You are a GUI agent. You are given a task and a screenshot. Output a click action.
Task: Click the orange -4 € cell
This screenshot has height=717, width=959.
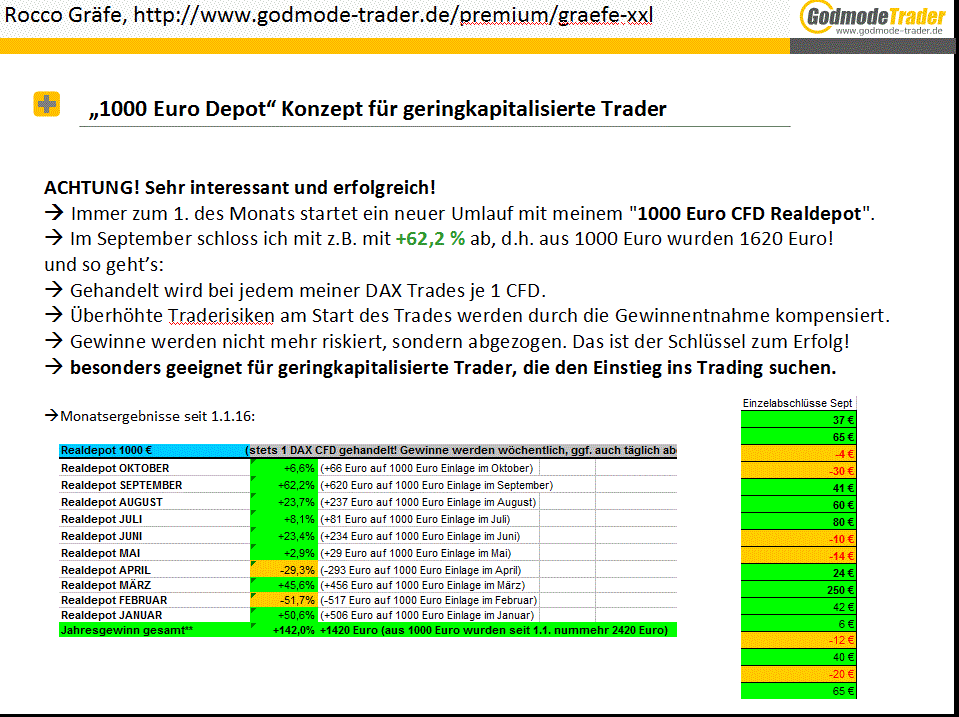pyautogui.click(x=798, y=454)
